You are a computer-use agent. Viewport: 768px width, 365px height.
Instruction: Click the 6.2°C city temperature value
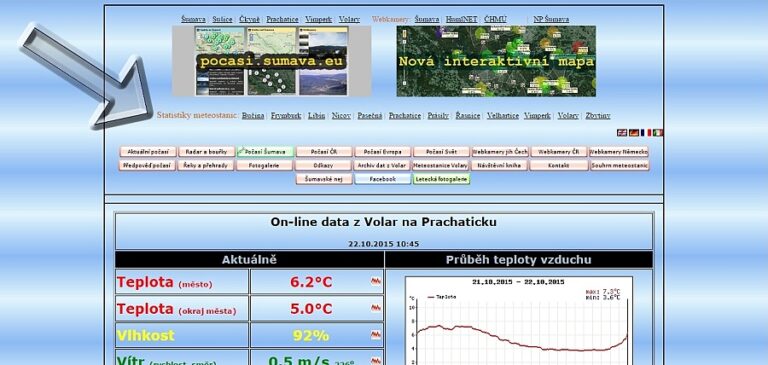(x=311, y=282)
